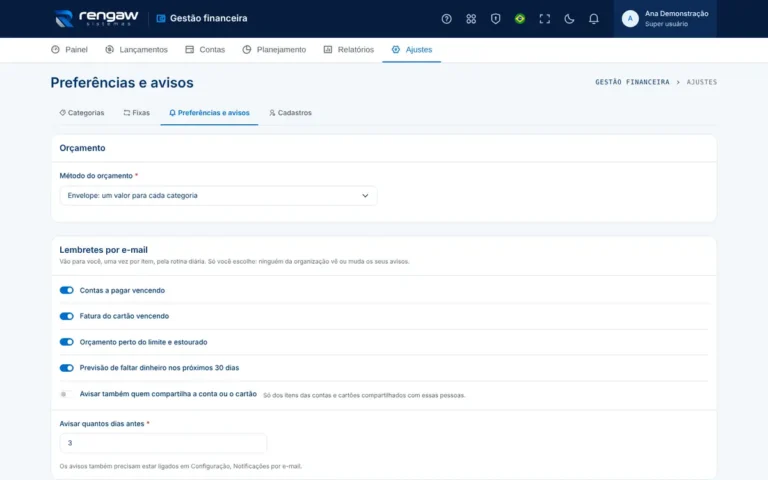
Task: Open the Contas menu
Action: pos(205,49)
